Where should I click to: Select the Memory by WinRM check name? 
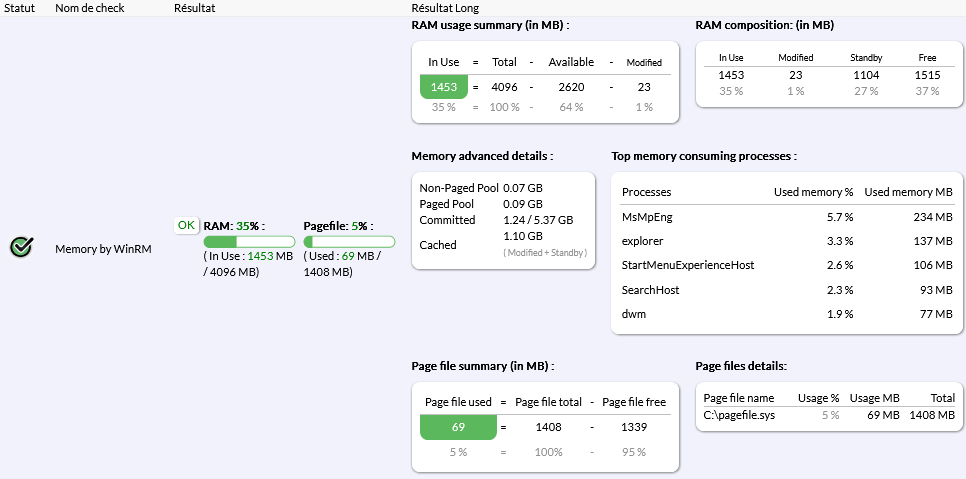[103, 248]
